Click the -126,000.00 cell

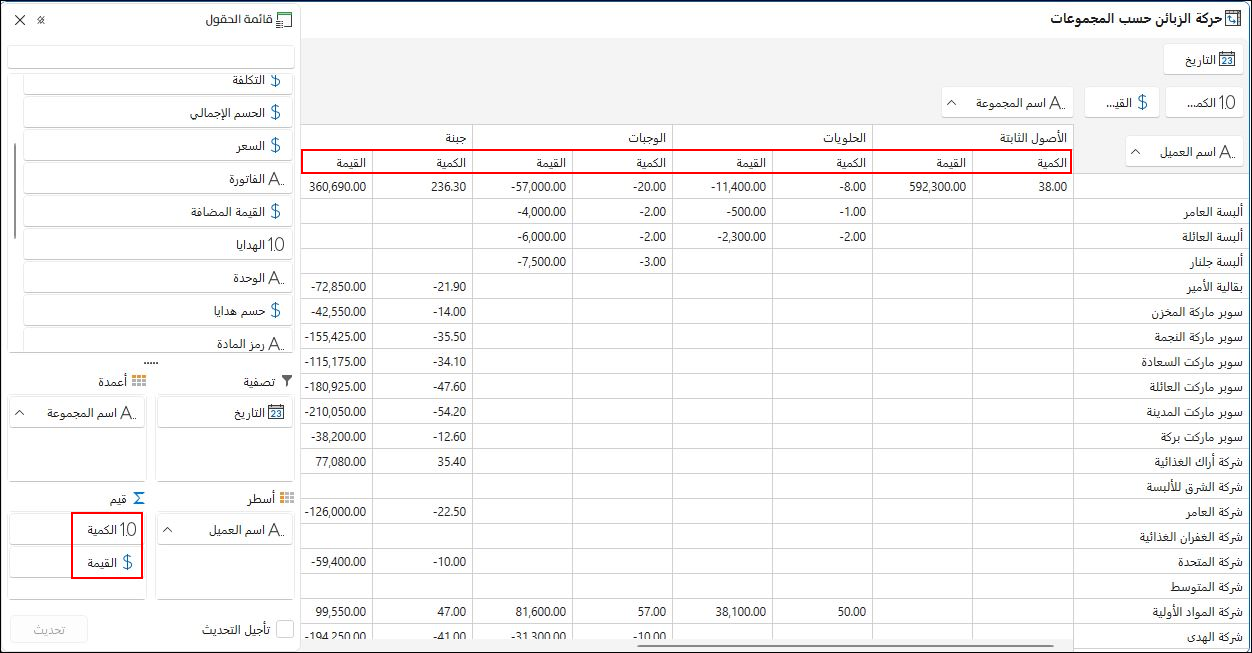click(337, 512)
